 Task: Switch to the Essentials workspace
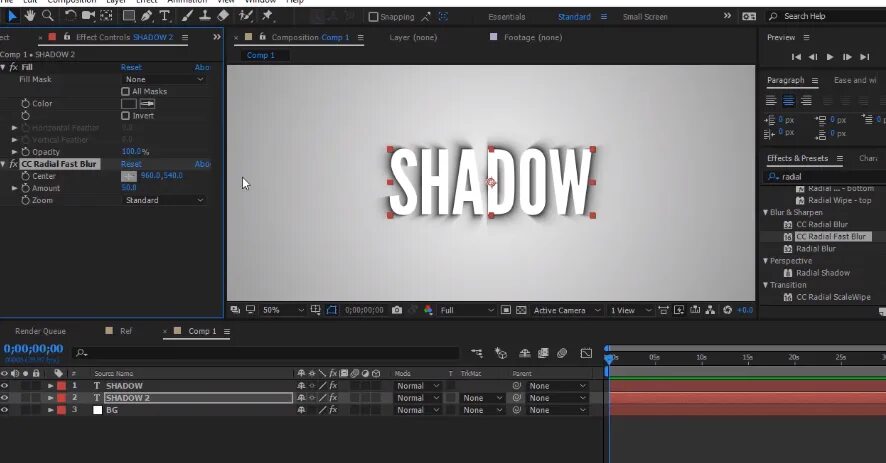pyautogui.click(x=507, y=17)
